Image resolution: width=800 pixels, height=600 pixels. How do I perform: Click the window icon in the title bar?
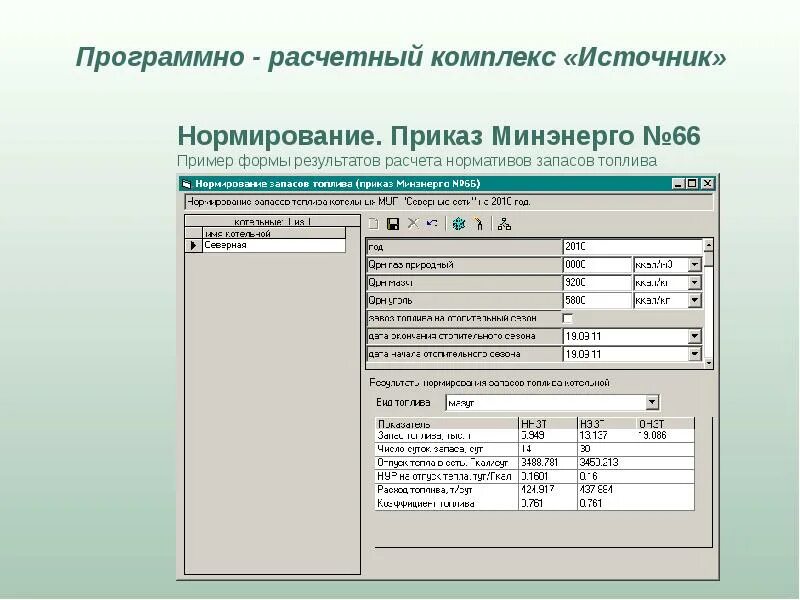point(189,182)
